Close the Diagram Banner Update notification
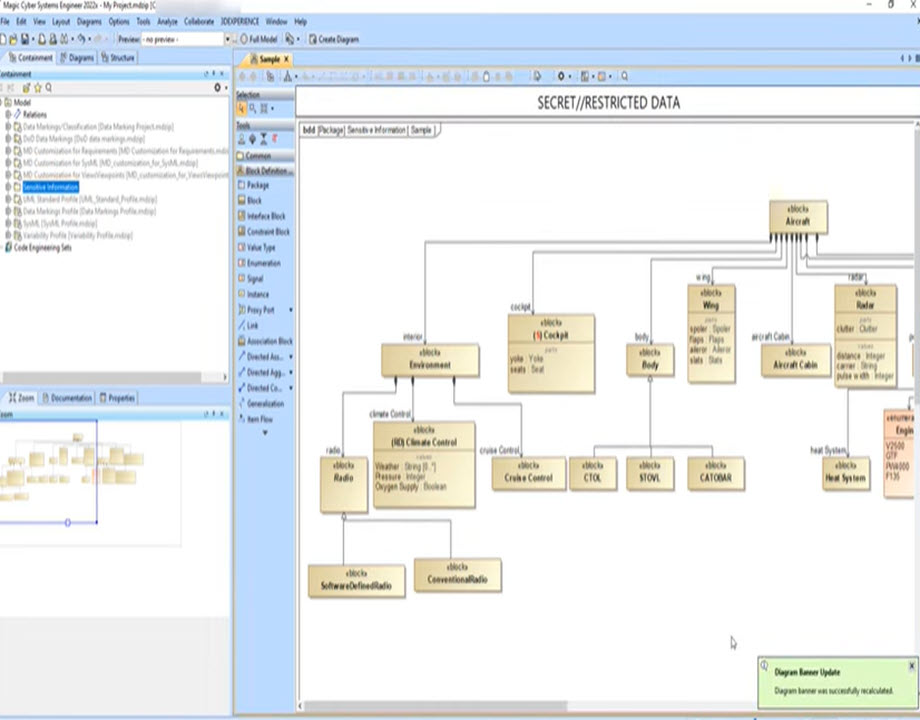Viewport: 920px width, 720px height. click(x=911, y=665)
